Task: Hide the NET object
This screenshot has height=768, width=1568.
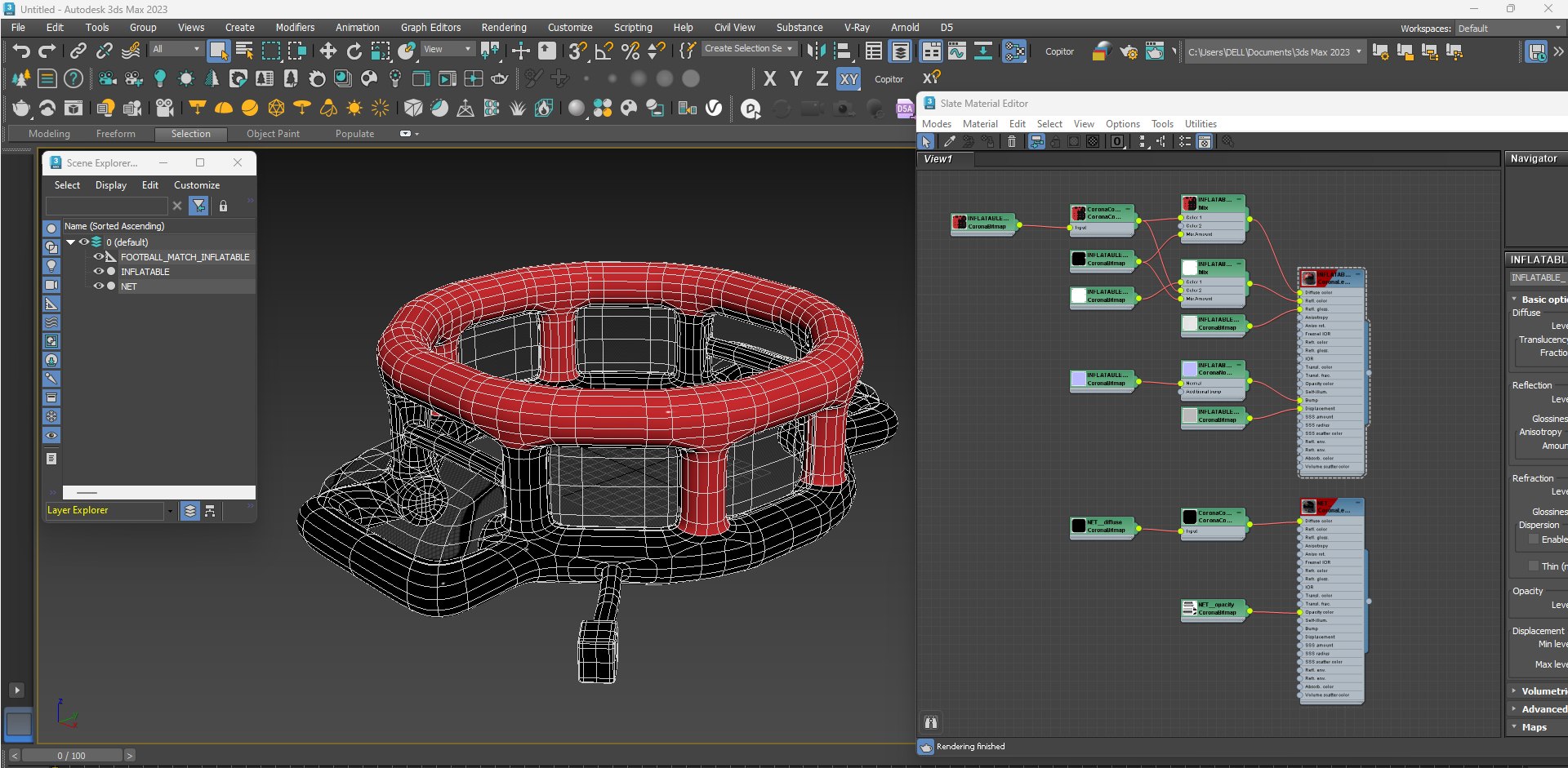Action: 99,286
